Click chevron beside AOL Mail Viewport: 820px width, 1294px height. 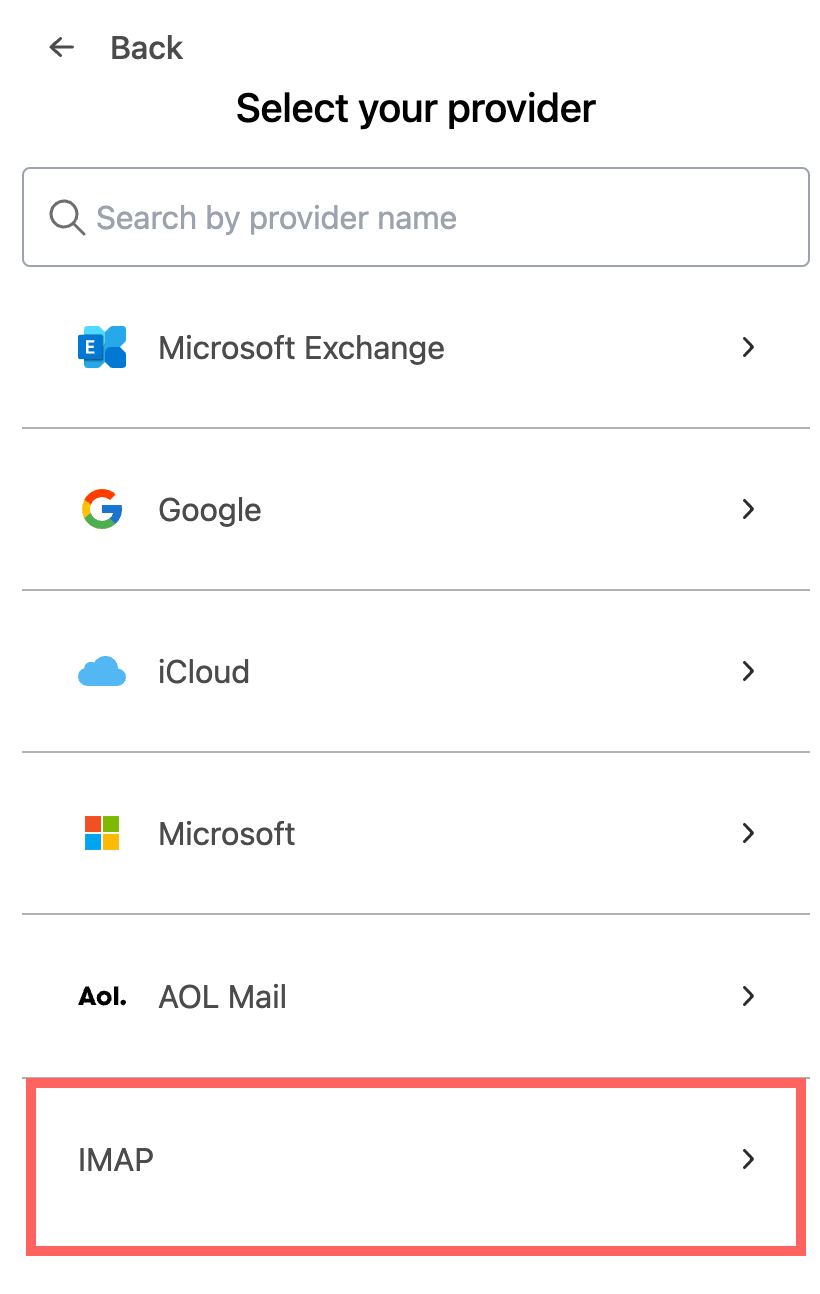(x=748, y=996)
